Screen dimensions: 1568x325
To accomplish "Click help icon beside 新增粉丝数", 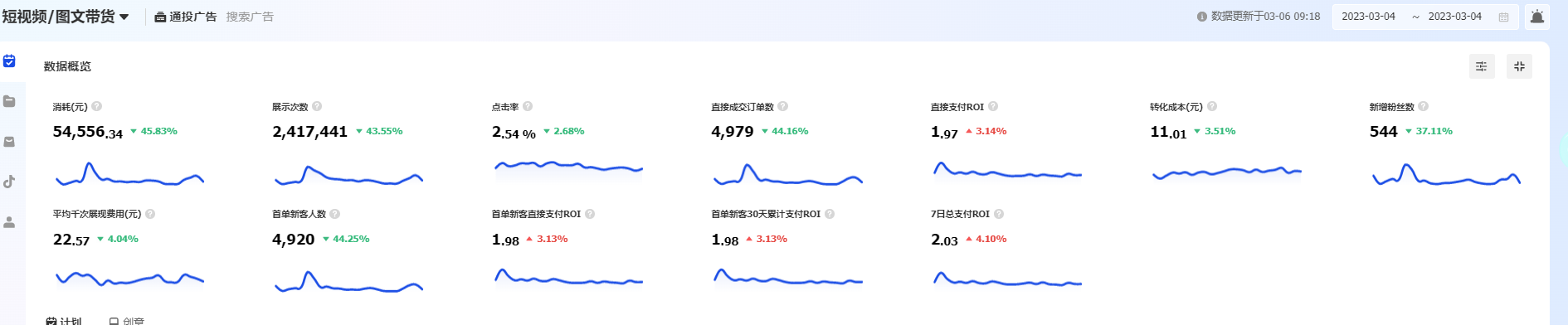I will pyautogui.click(x=1423, y=106).
